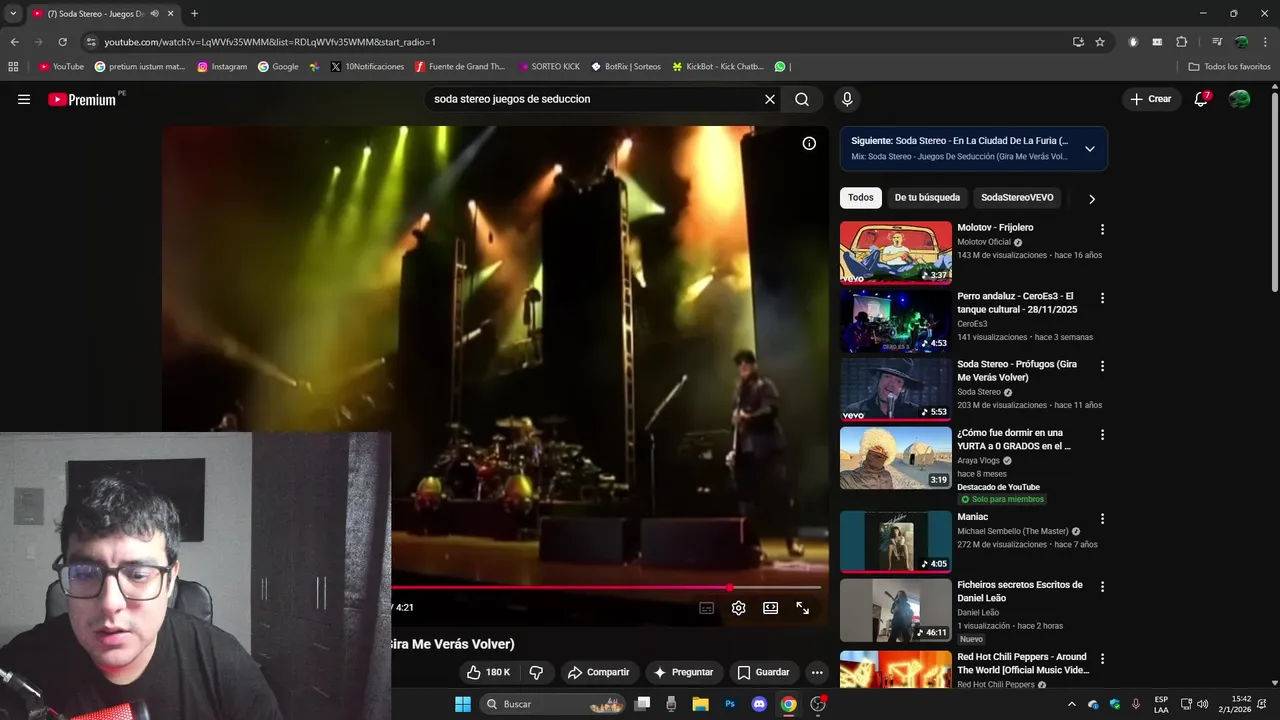Open Todos los favoritos folder

(1229, 67)
